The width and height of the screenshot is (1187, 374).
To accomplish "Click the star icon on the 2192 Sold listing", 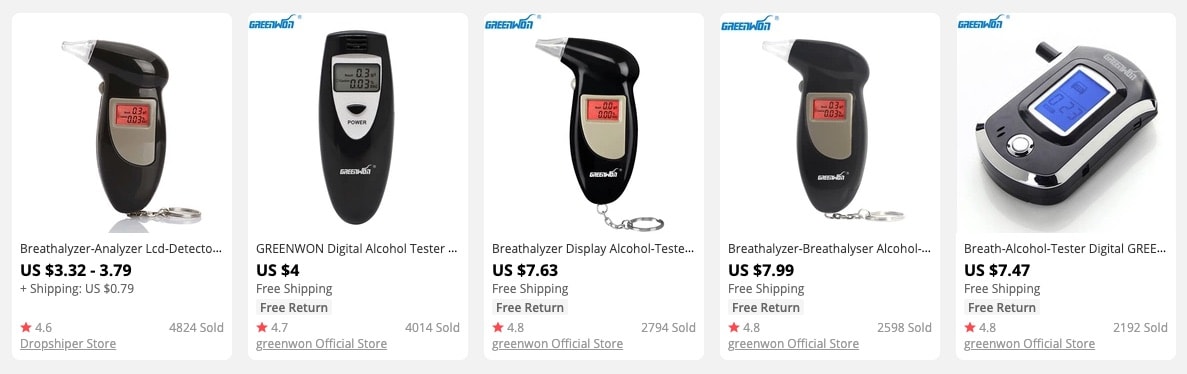I will coord(970,327).
